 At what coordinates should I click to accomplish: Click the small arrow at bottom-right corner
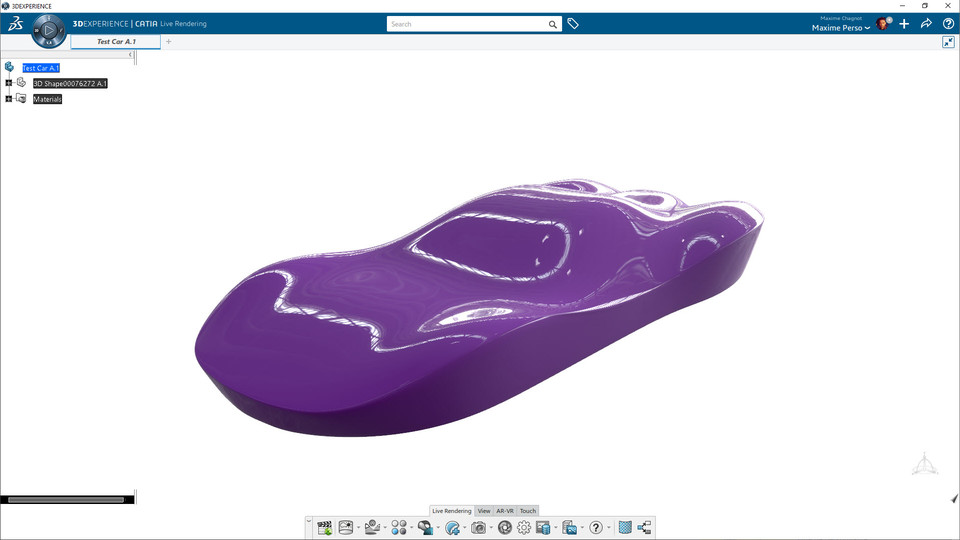pyautogui.click(x=954, y=498)
